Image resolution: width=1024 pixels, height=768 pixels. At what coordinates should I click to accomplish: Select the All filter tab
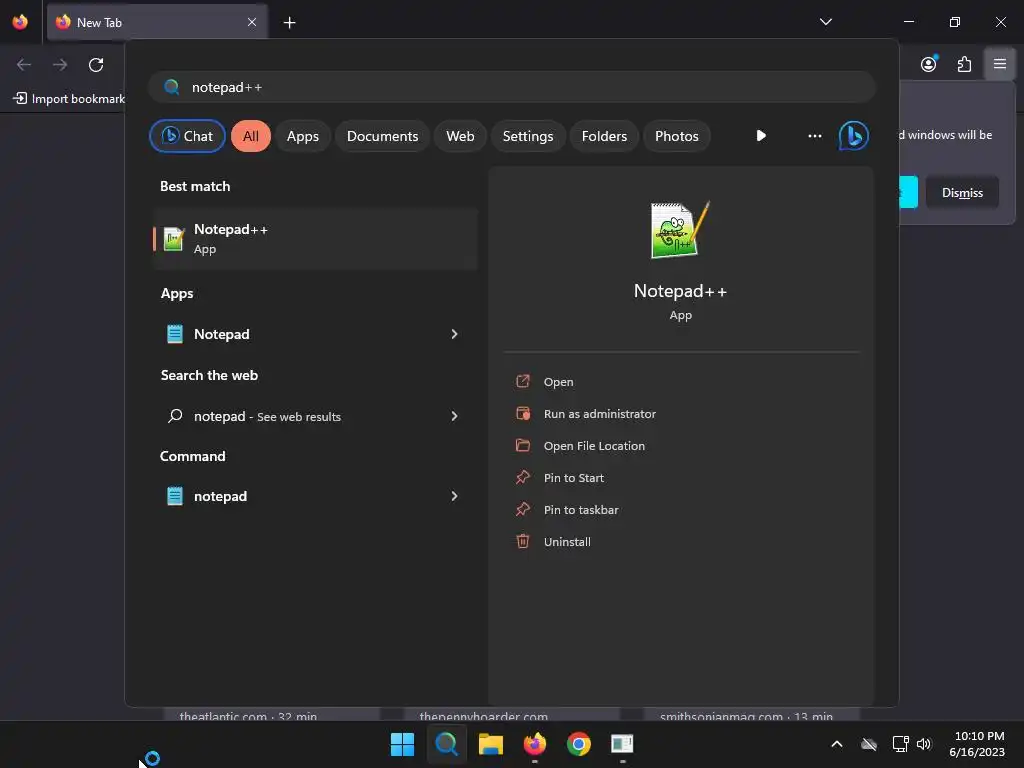point(251,136)
